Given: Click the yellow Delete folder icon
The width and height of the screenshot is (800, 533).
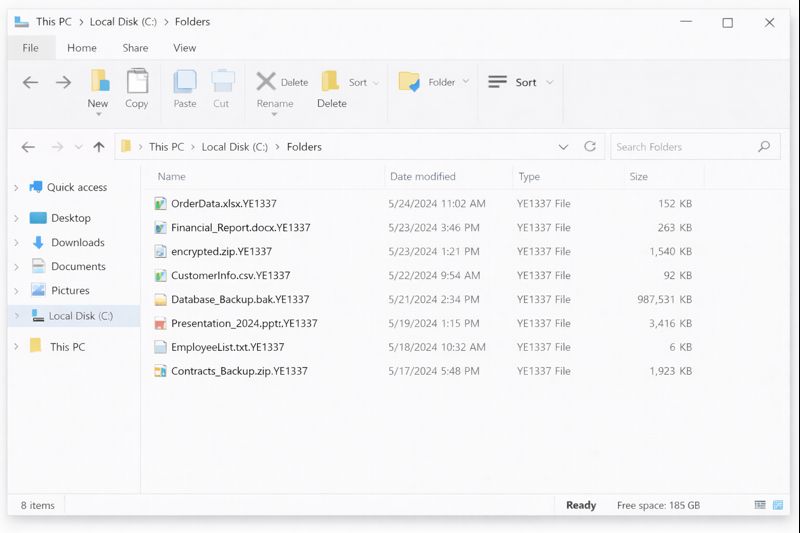Looking at the screenshot, I should pos(330,81).
